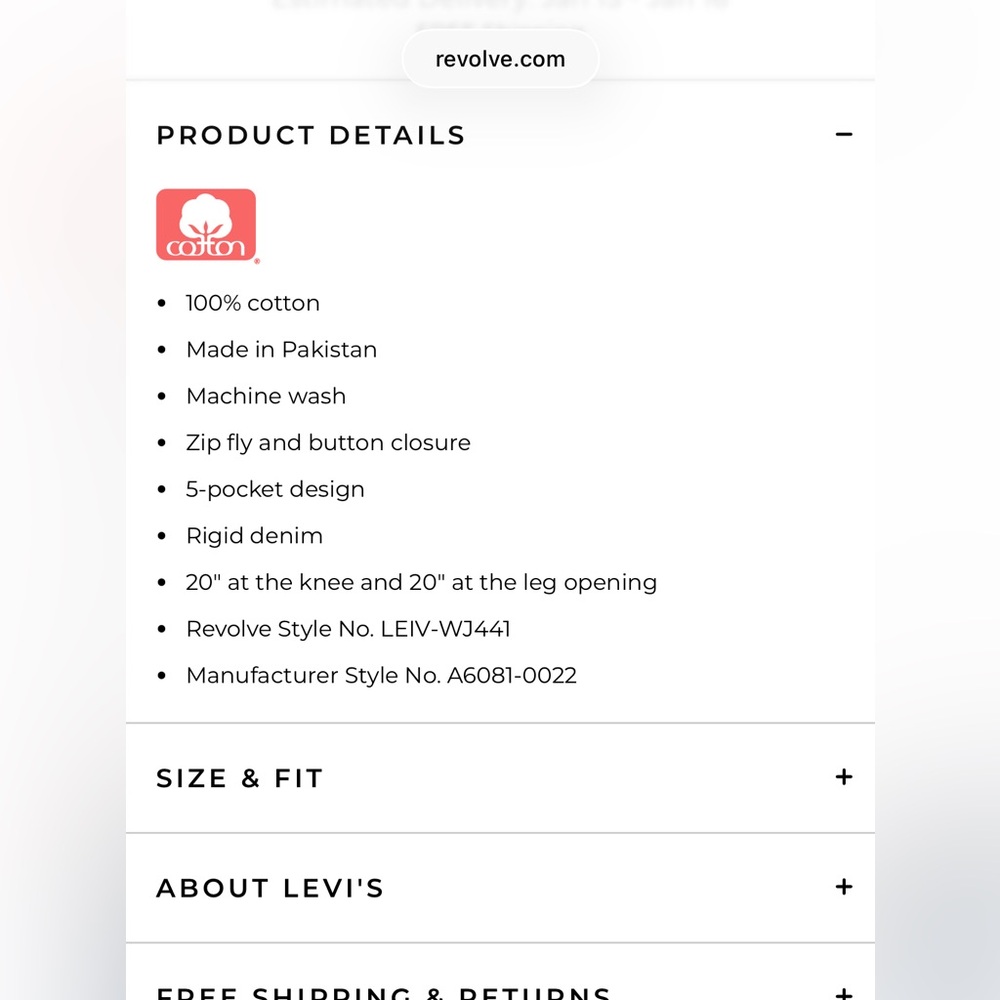
Task: Click Zip fly and button closure text
Action: coord(328,443)
